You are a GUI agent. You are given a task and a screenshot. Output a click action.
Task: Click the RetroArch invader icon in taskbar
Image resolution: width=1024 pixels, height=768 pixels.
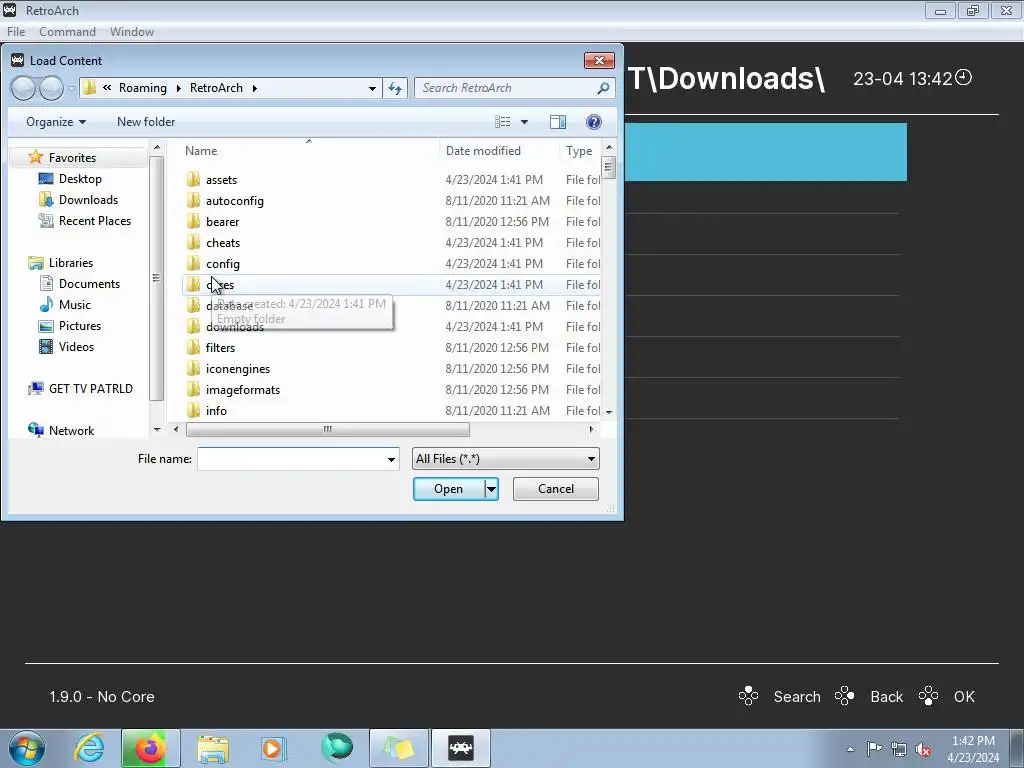tap(461, 748)
